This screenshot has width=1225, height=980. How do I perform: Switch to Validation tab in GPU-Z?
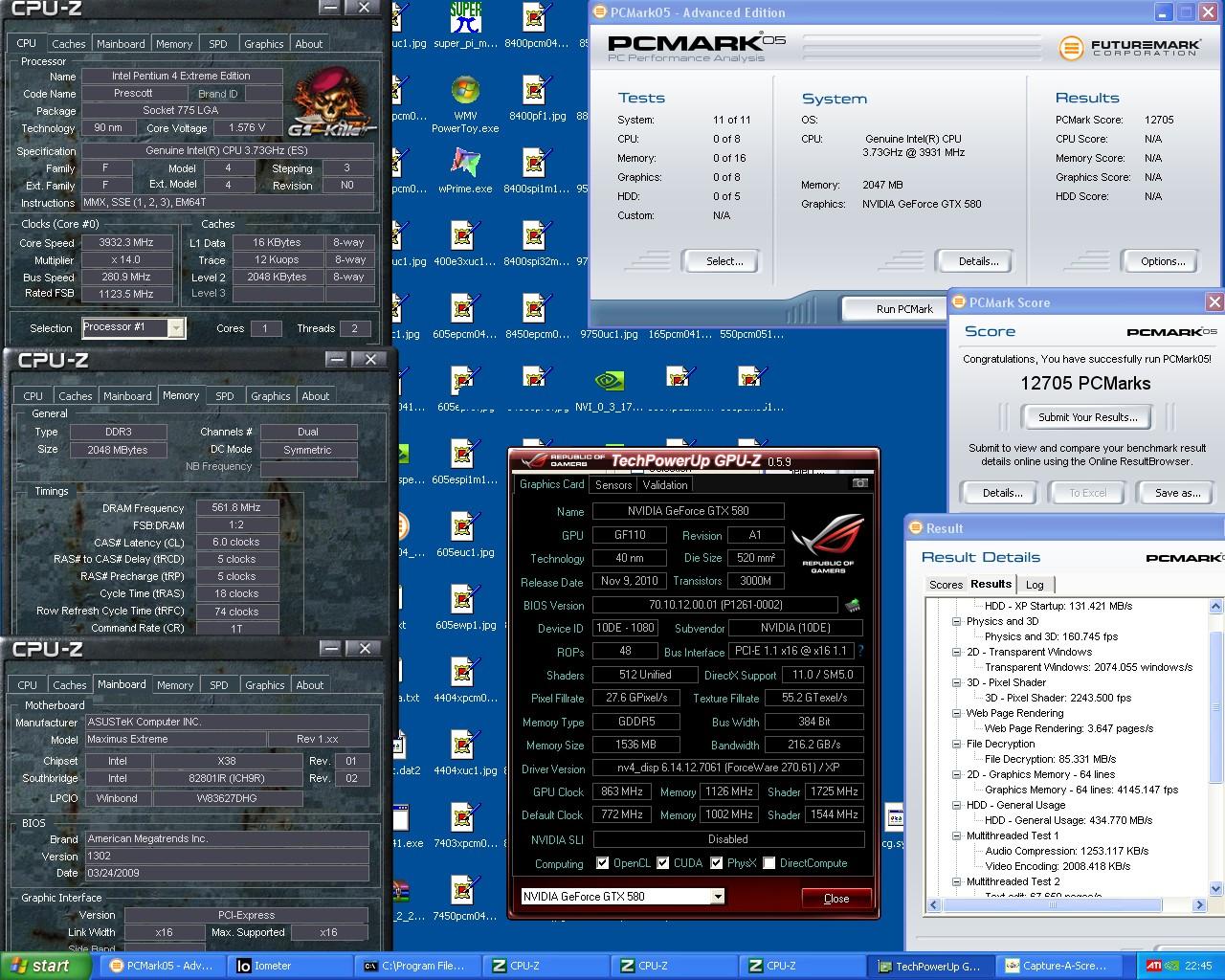(665, 485)
